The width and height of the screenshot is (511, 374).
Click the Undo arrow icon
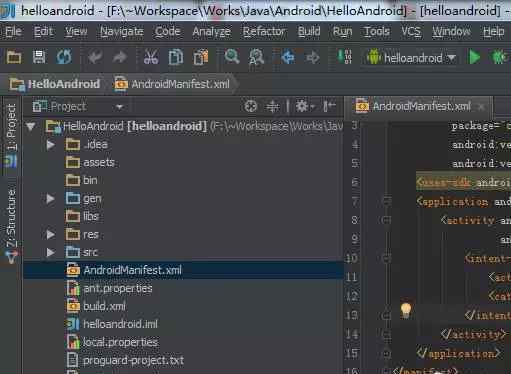95,58
